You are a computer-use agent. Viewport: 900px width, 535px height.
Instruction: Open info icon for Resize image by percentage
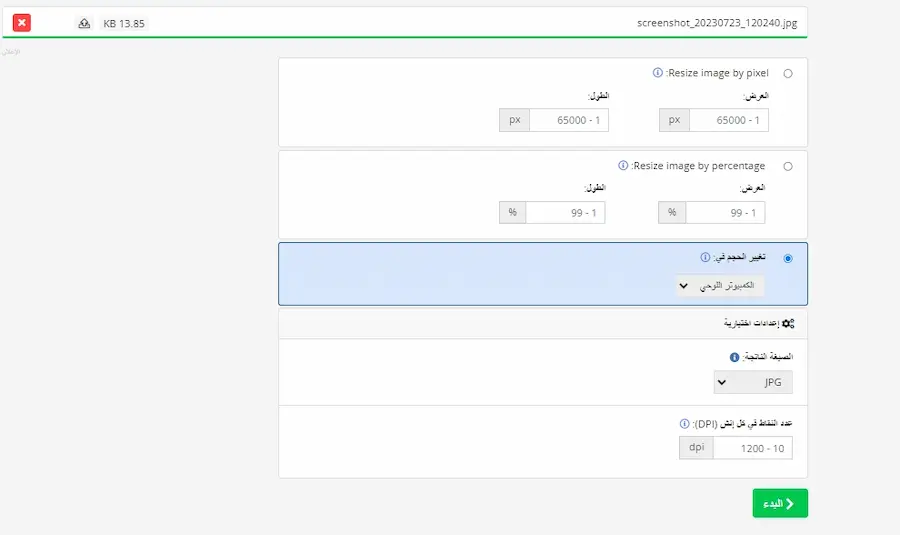click(x=623, y=165)
